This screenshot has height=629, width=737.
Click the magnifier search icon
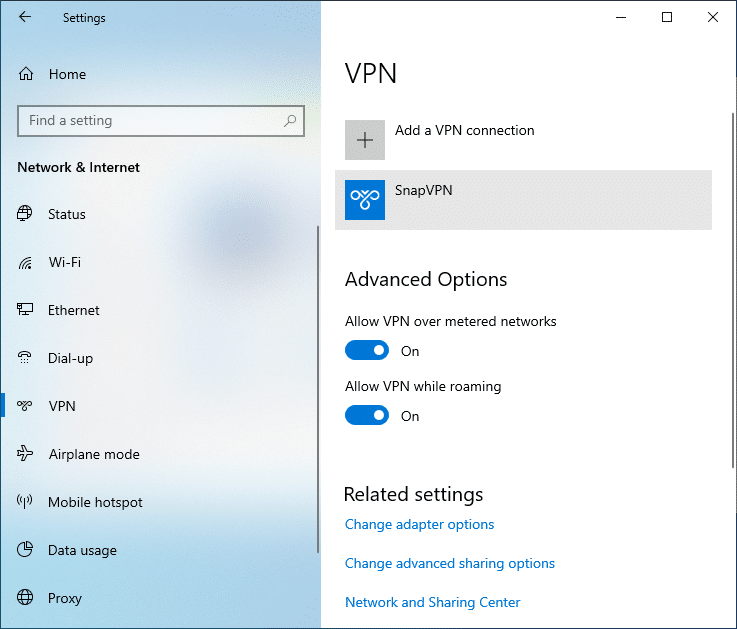(x=290, y=121)
